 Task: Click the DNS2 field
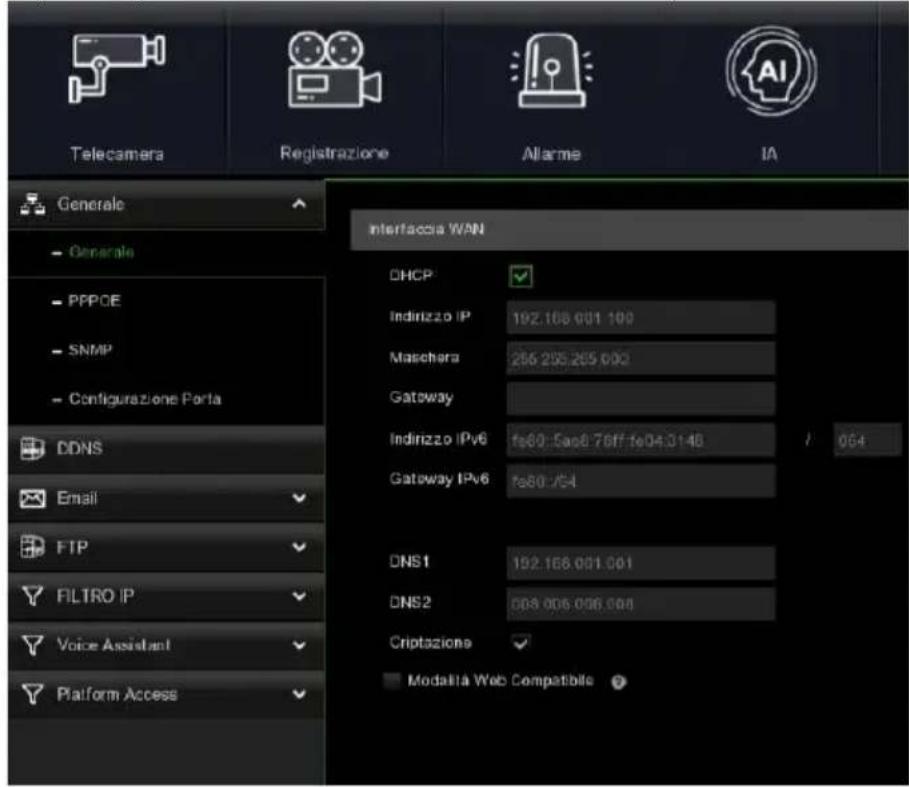click(641, 604)
